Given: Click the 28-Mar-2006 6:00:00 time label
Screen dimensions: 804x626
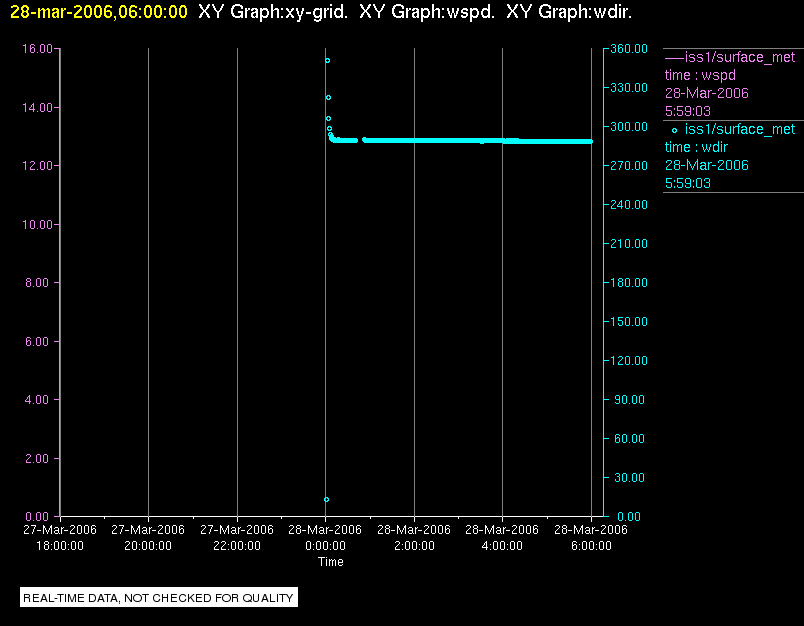Looking at the screenshot, I should pos(591,537).
